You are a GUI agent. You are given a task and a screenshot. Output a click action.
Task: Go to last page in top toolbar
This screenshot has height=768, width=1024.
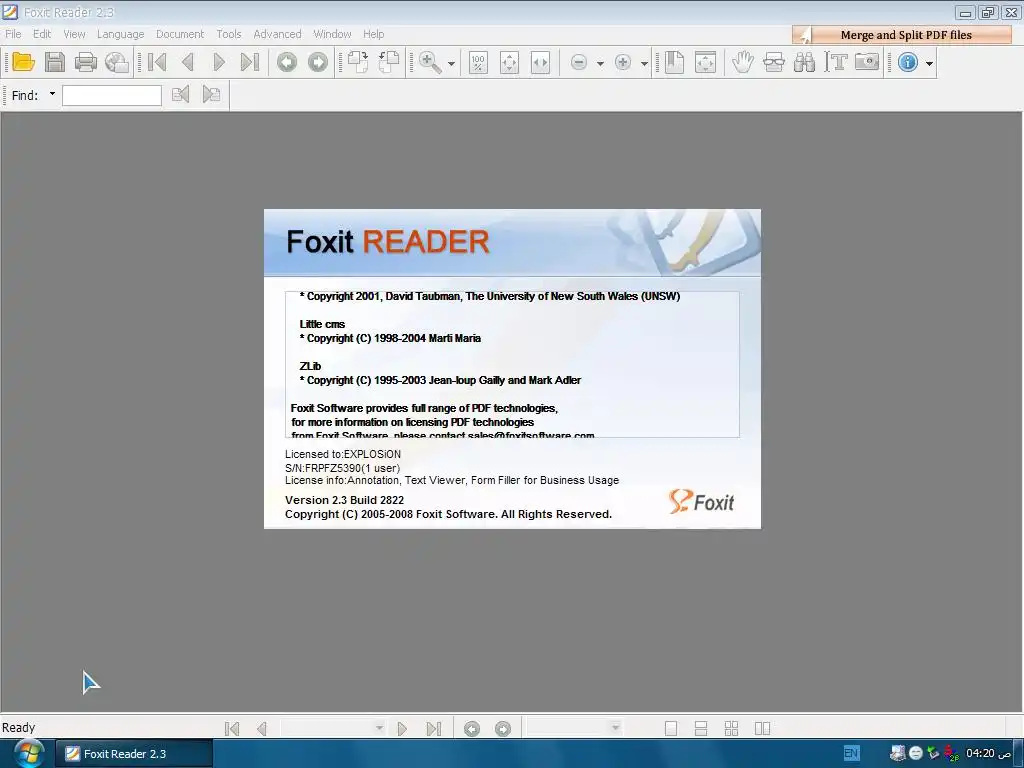(250, 62)
